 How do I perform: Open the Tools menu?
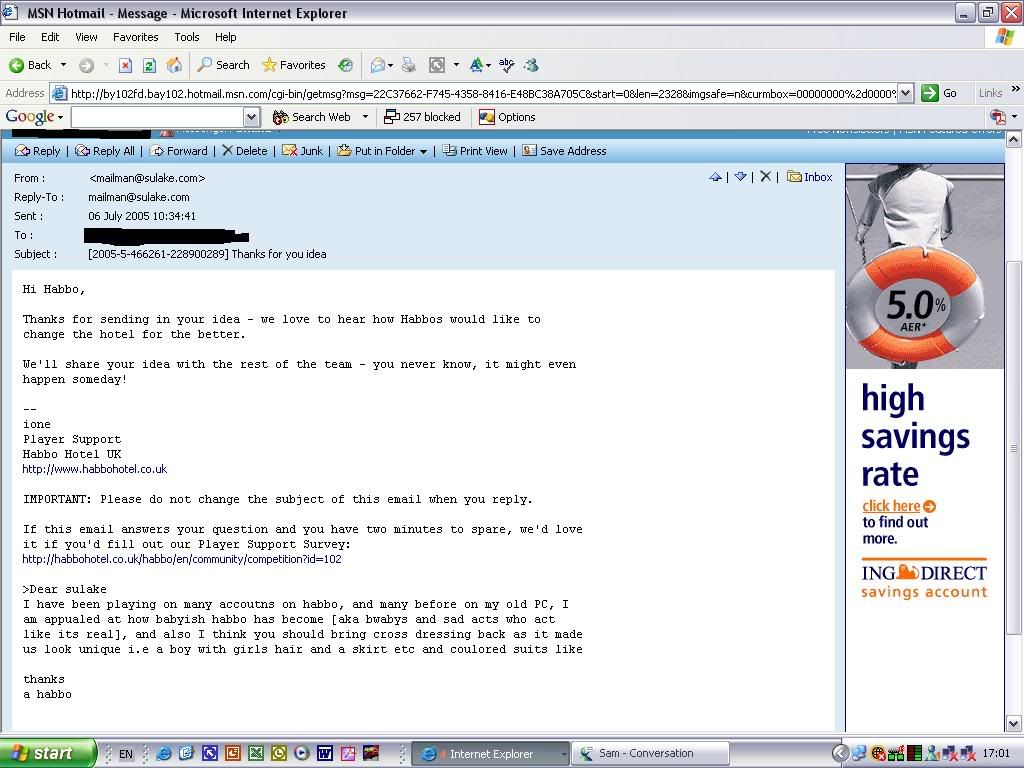pyautogui.click(x=187, y=37)
